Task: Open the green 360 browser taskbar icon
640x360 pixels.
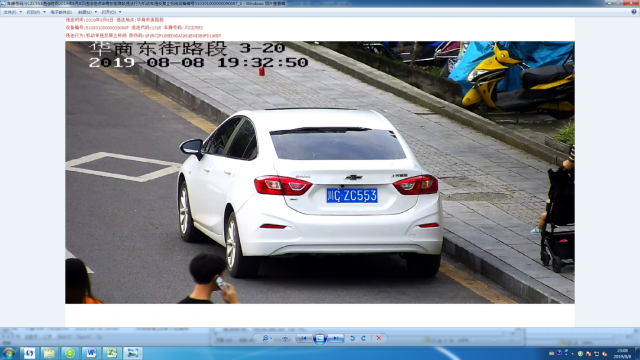Action: 70,353
